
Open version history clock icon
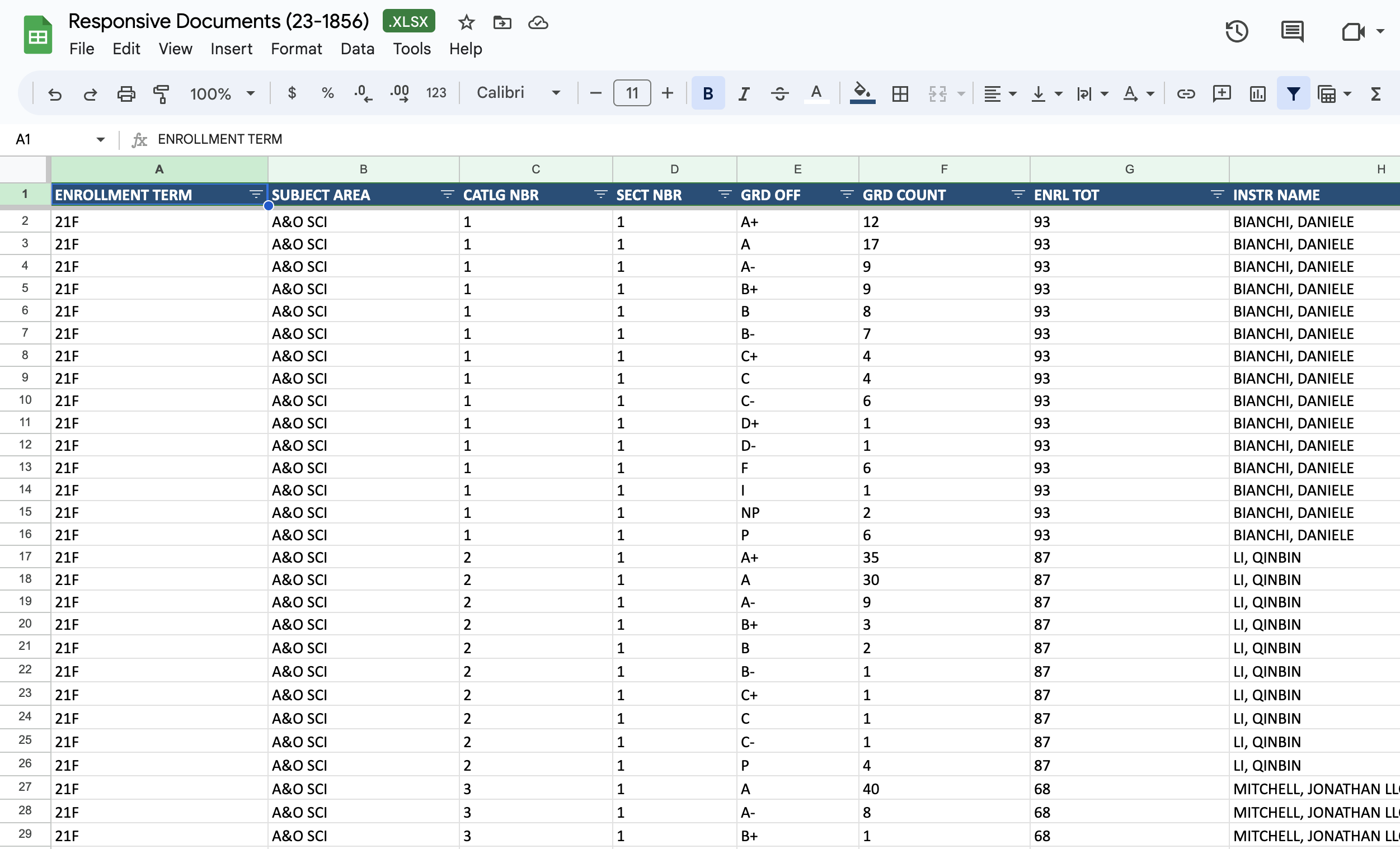1237,31
